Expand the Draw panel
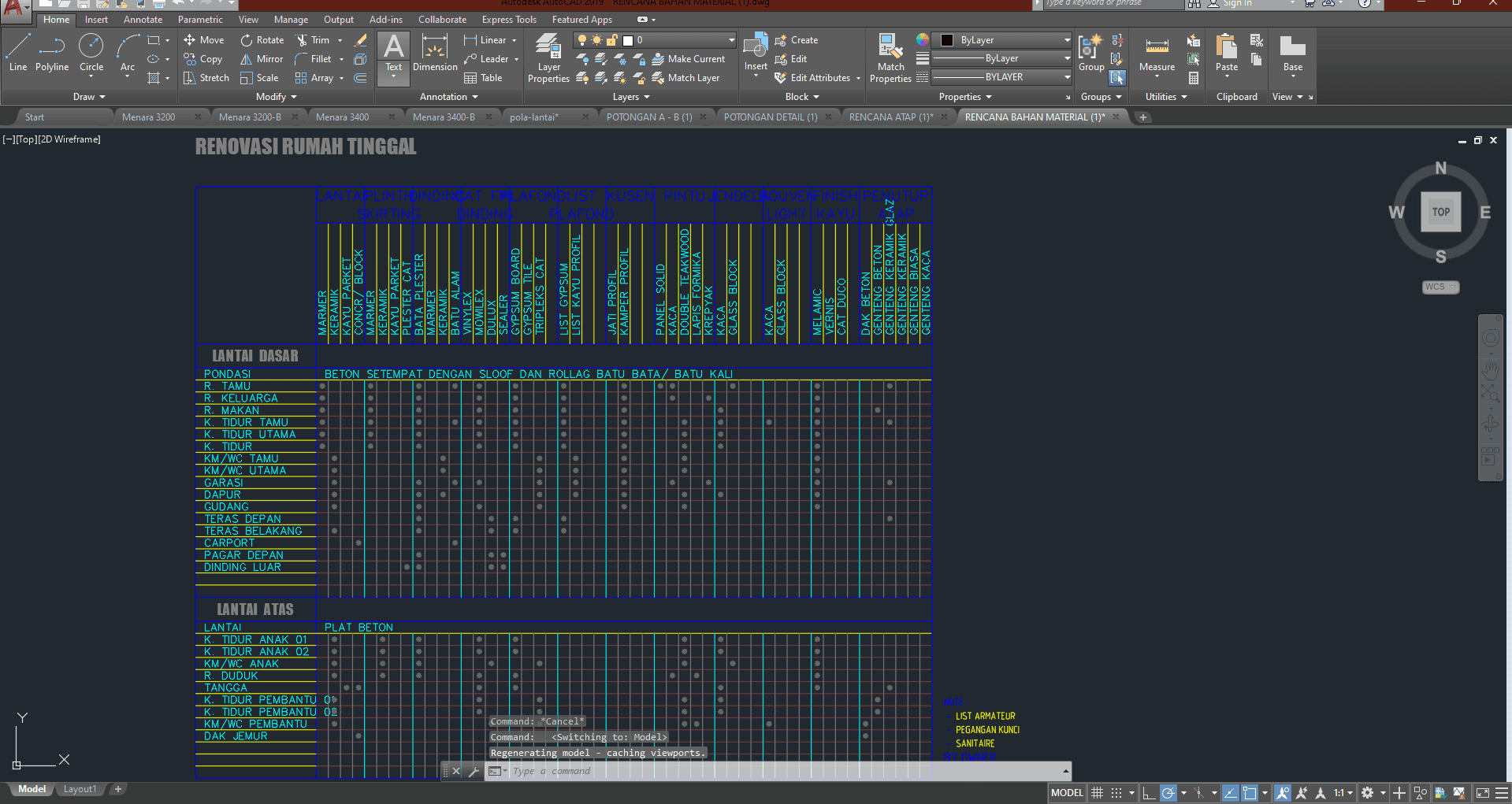This screenshot has height=804, width=1512. [88, 97]
